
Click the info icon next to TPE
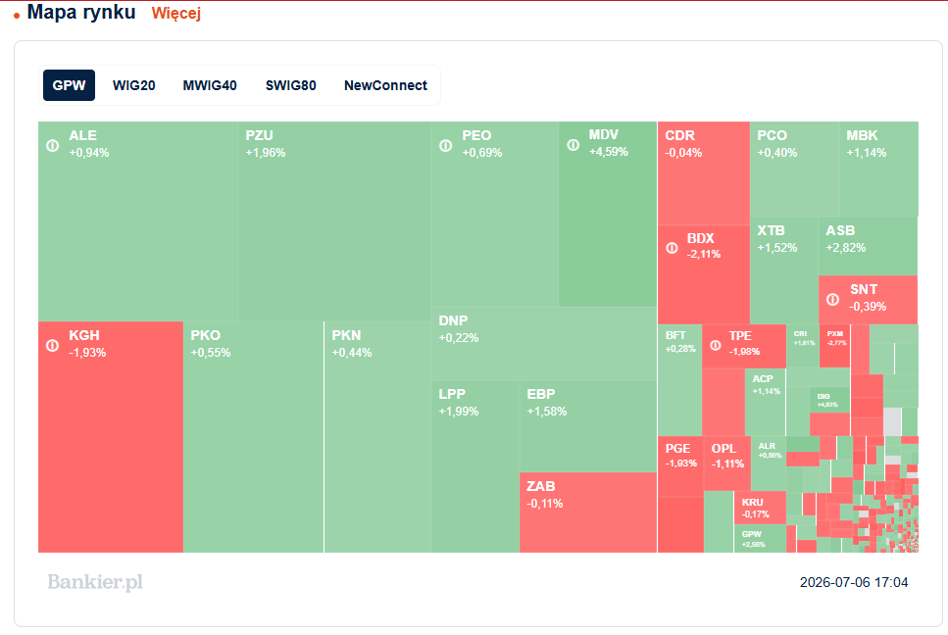click(x=715, y=345)
